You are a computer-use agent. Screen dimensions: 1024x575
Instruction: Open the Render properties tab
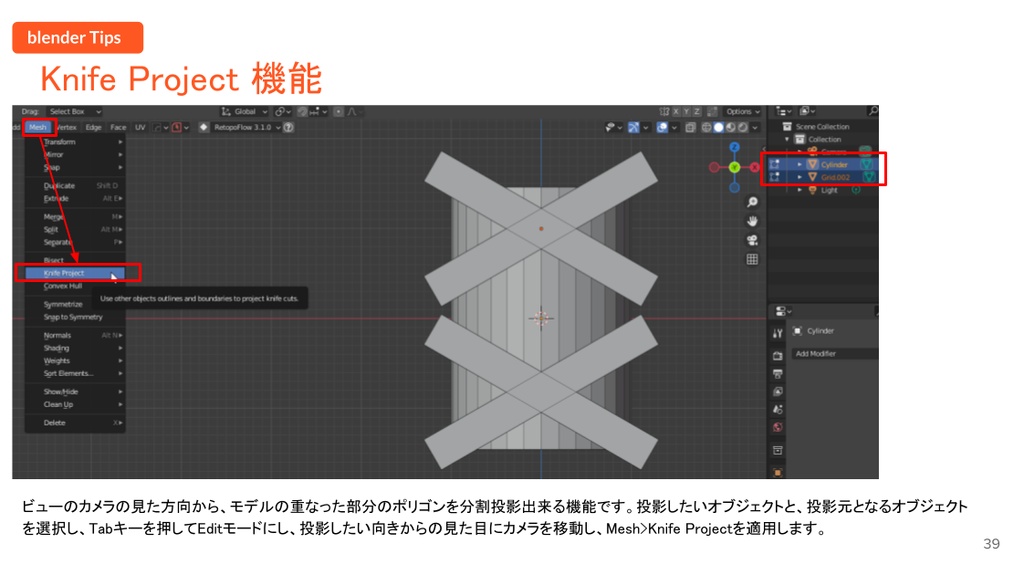[777, 356]
